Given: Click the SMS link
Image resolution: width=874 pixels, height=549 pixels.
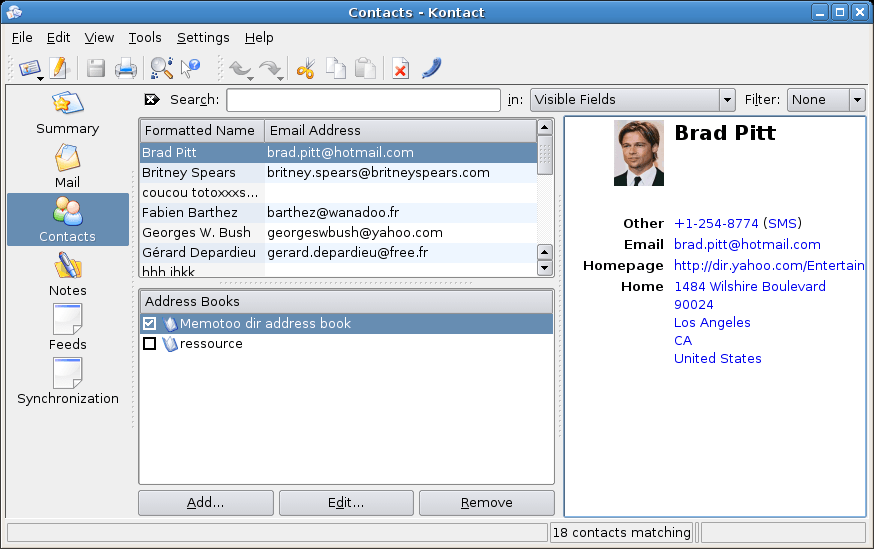Looking at the screenshot, I should [x=782, y=224].
